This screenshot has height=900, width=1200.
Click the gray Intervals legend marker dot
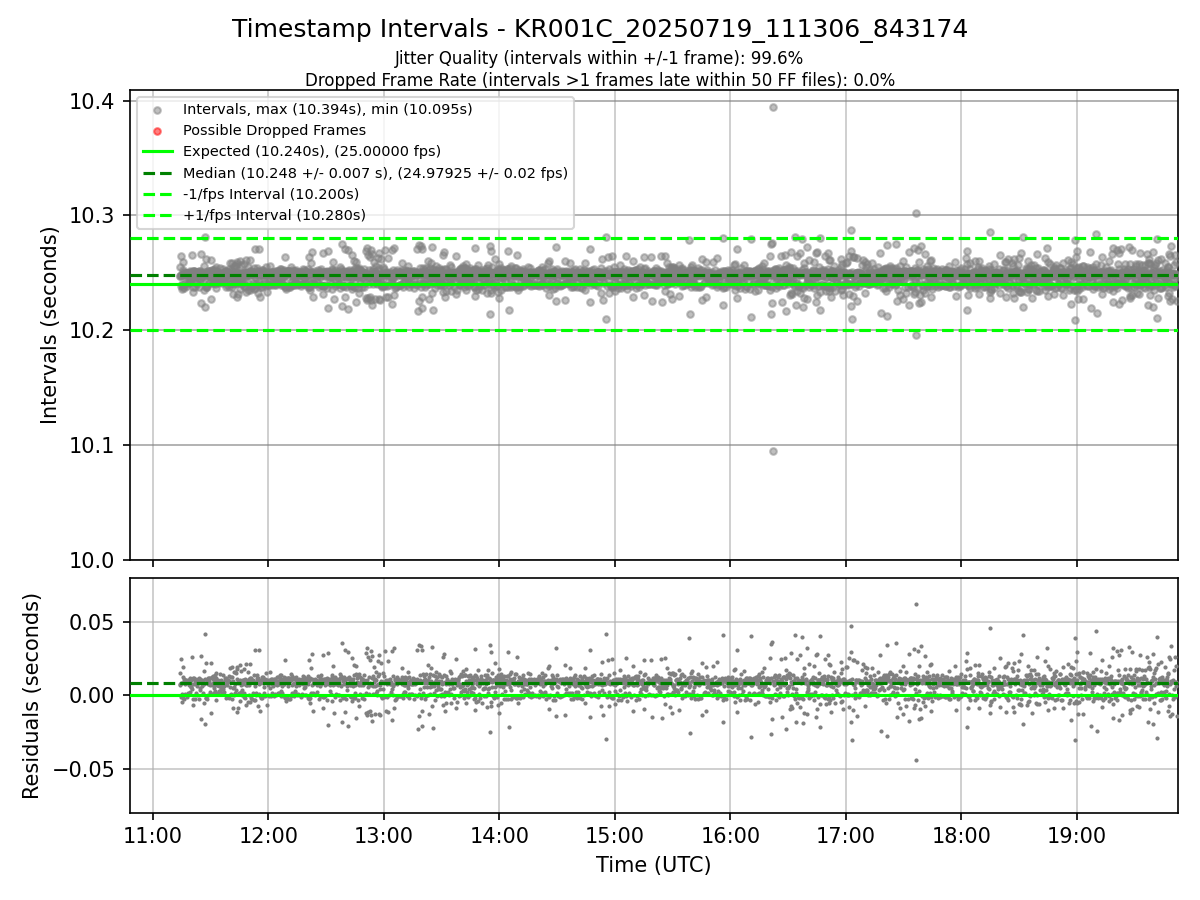click(x=157, y=109)
